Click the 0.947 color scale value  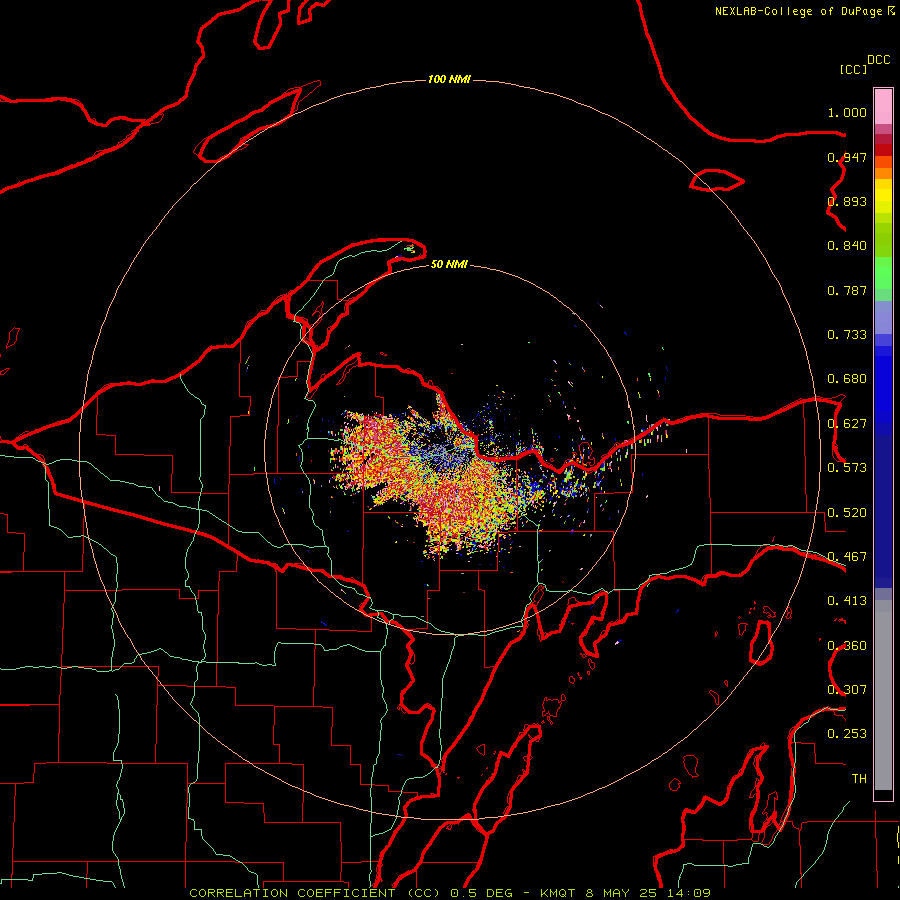[847, 157]
